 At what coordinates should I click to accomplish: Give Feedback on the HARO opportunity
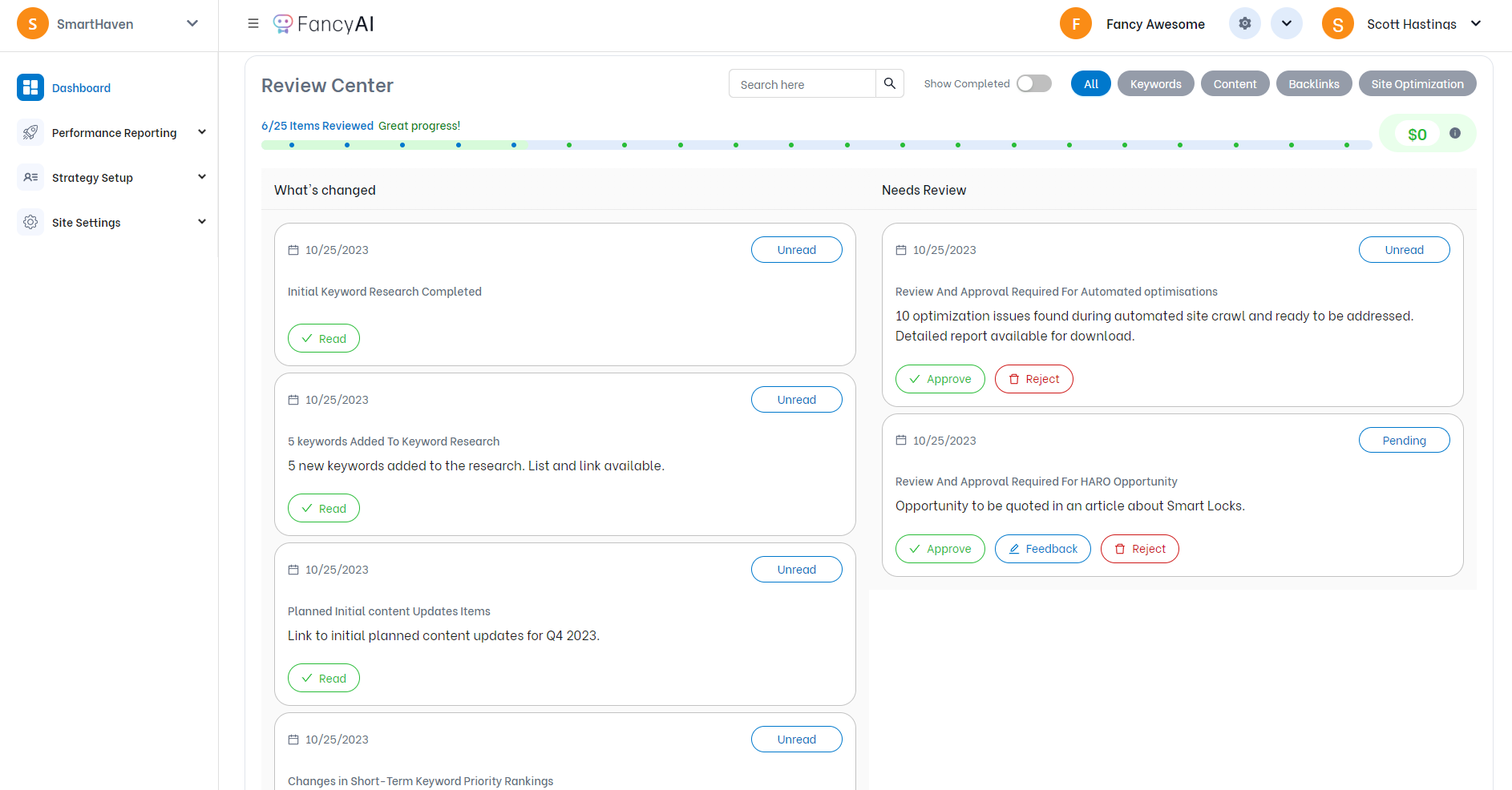coord(1042,550)
